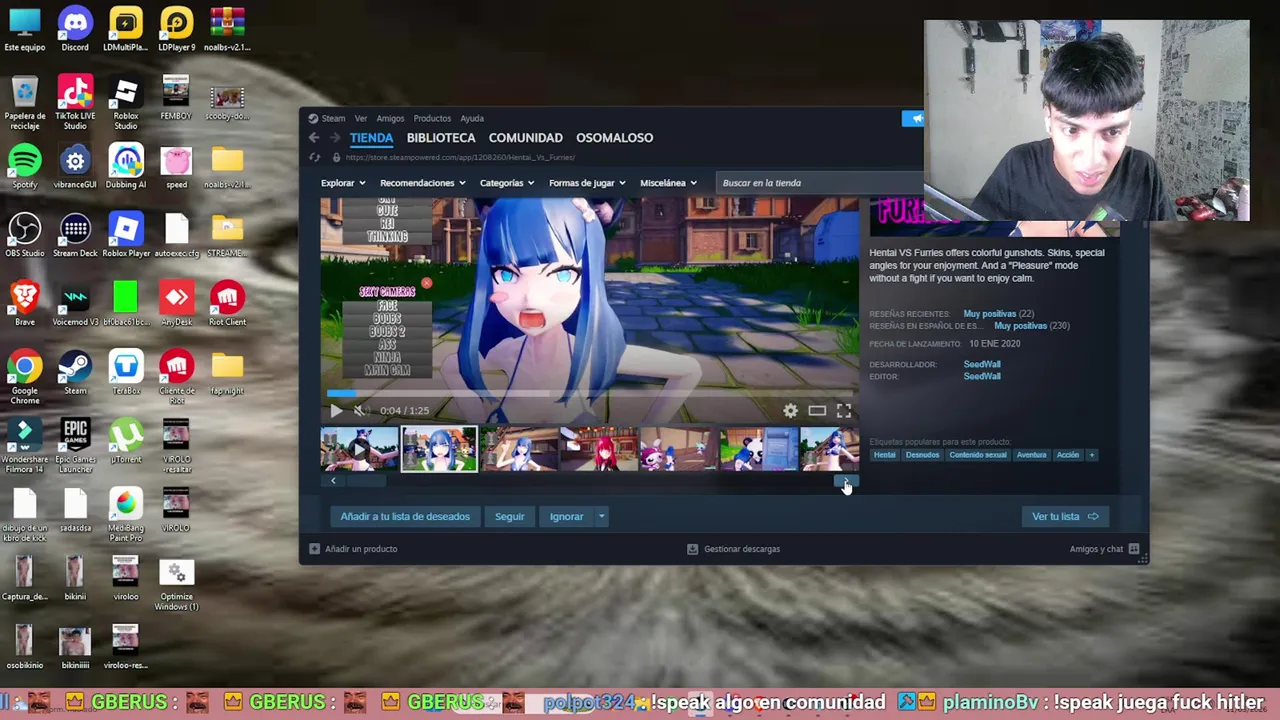Open the TeraBox desktop icon
Viewport: 1280px width, 720px height.
125,372
